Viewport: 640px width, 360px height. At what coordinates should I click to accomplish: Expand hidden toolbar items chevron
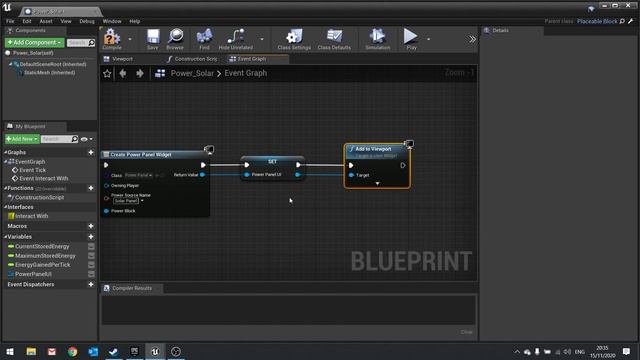pos(472,39)
